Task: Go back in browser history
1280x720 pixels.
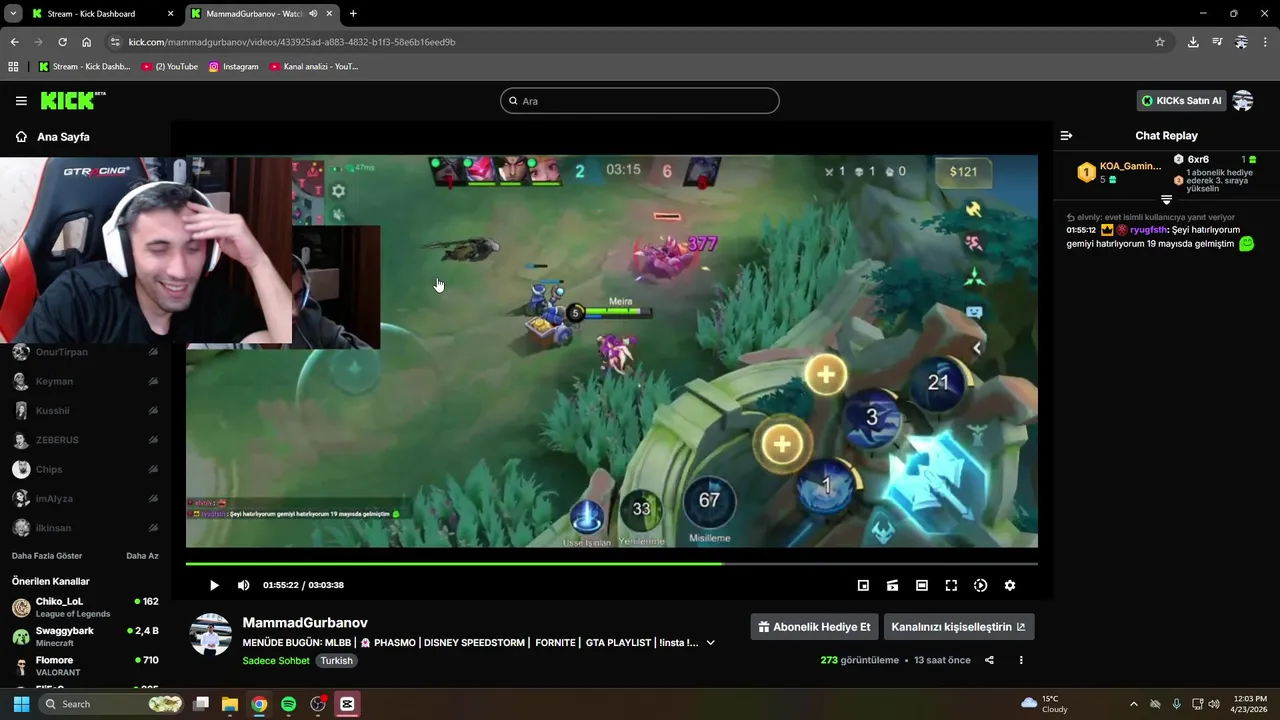Action: tap(14, 42)
